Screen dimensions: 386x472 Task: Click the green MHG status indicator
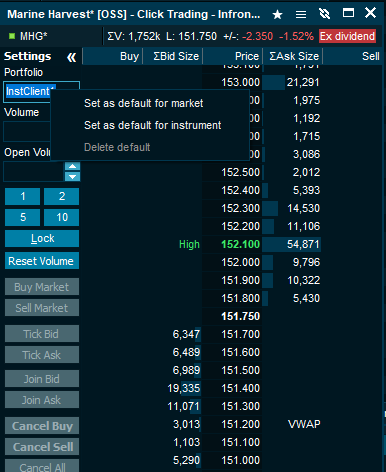coord(12,36)
